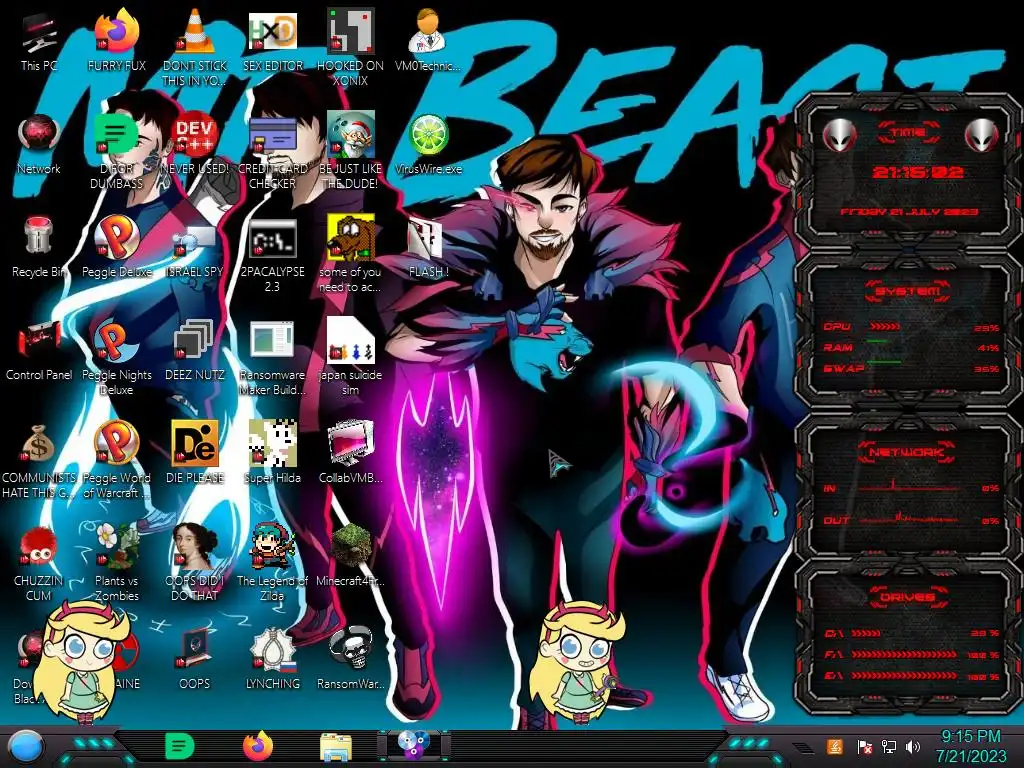Open File Explorer from the taskbar
Image resolution: width=1024 pixels, height=768 pixels.
(336, 748)
